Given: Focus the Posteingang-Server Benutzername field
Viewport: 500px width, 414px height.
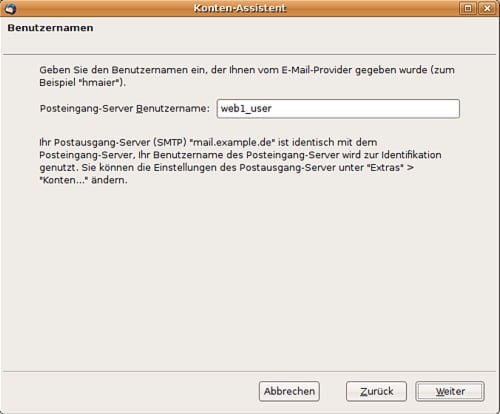Looking at the screenshot, I should tap(338, 109).
